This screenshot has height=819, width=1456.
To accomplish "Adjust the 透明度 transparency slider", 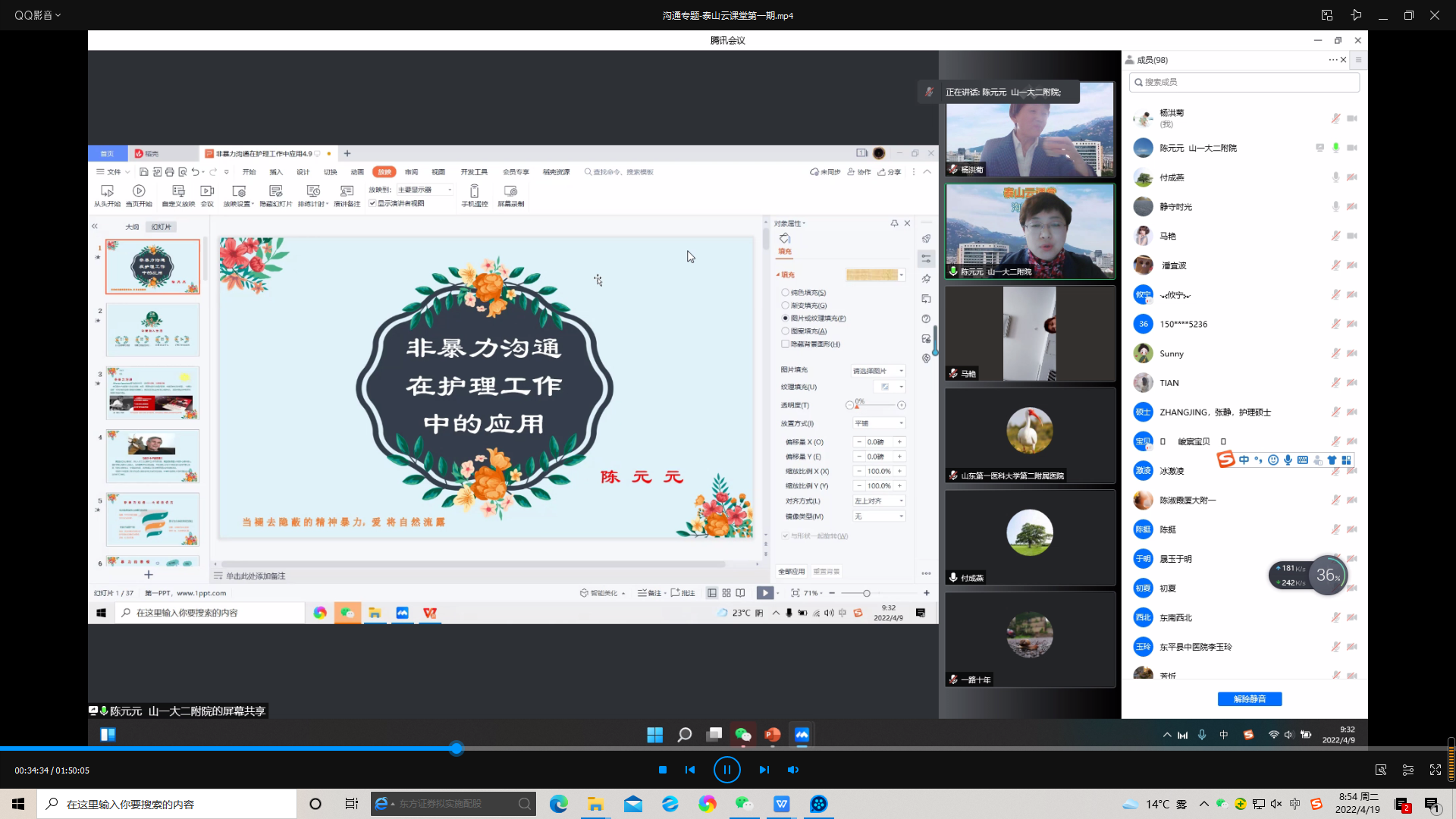I will click(875, 405).
